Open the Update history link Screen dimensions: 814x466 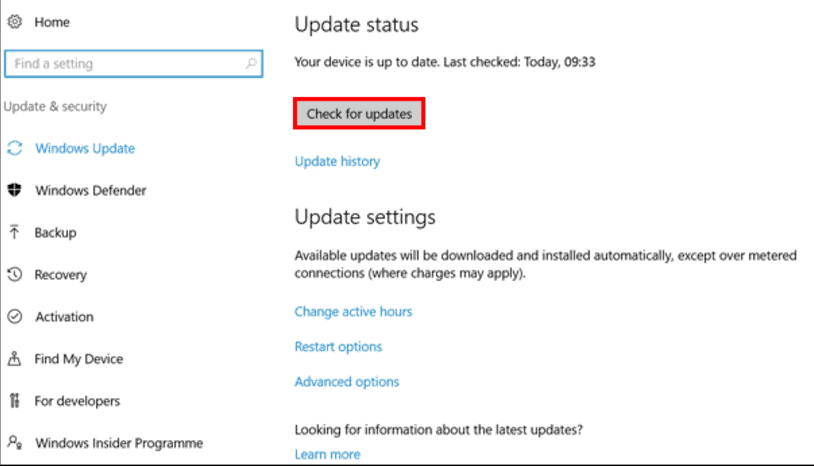tap(337, 161)
